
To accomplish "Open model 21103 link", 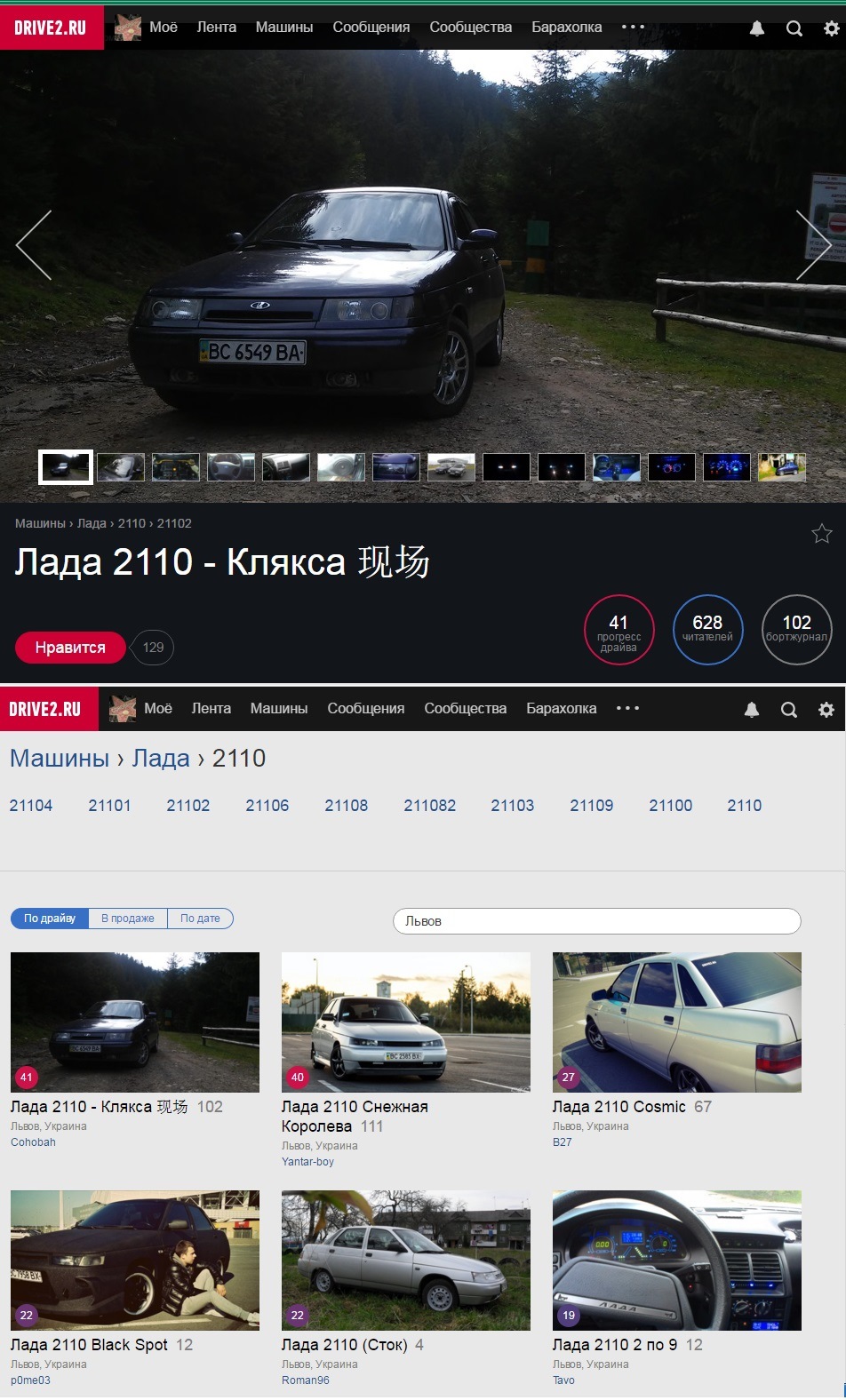I will click(513, 806).
